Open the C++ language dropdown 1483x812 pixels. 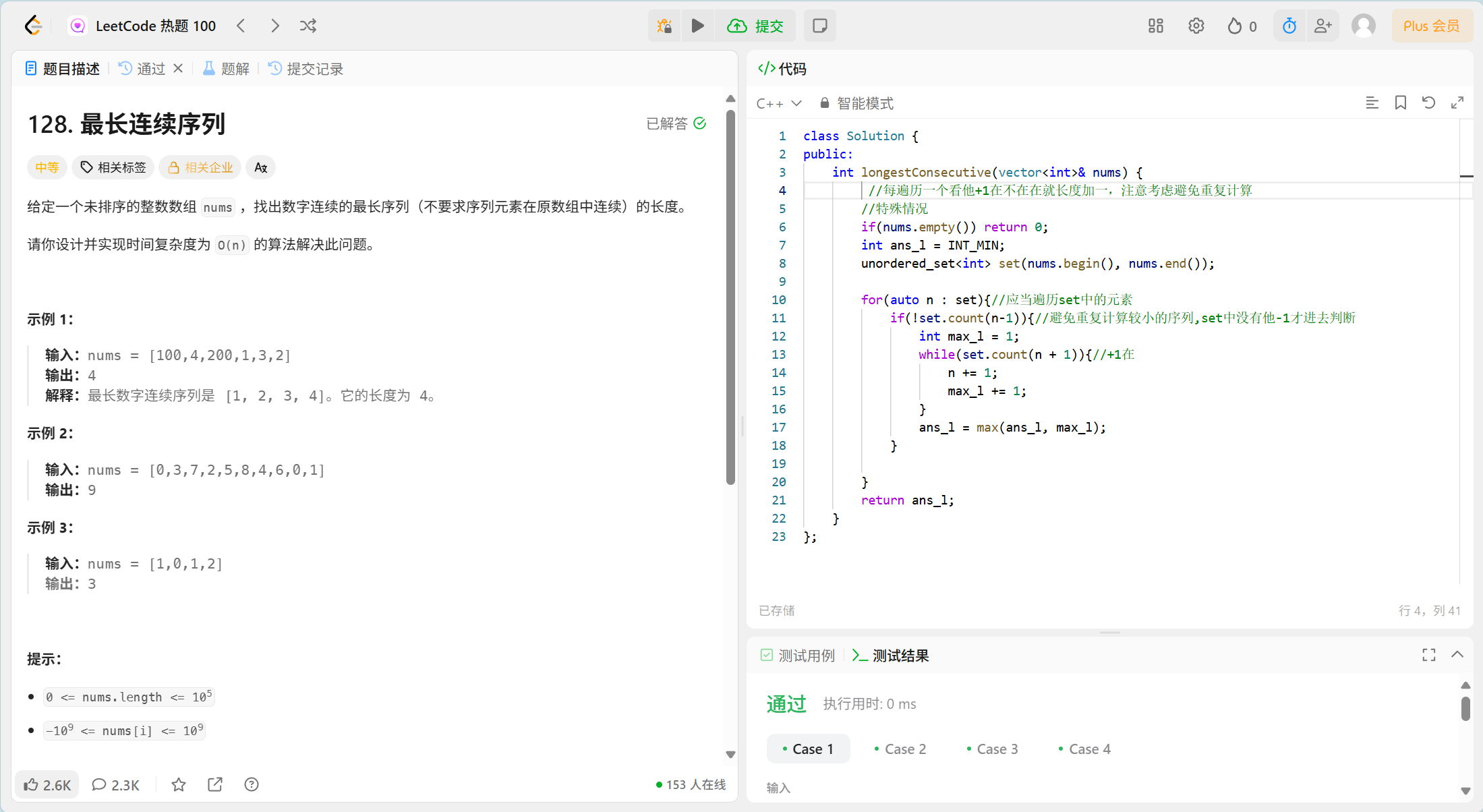tap(778, 103)
